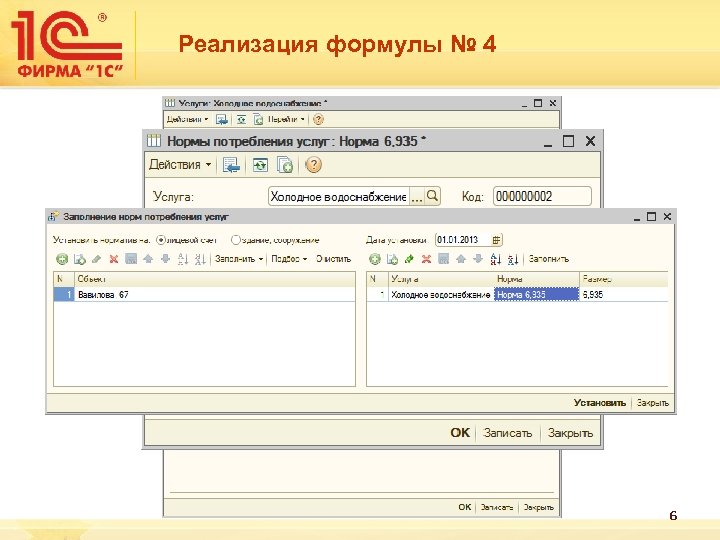Move the Объект row down
720x540 pixels.
(x=165, y=259)
